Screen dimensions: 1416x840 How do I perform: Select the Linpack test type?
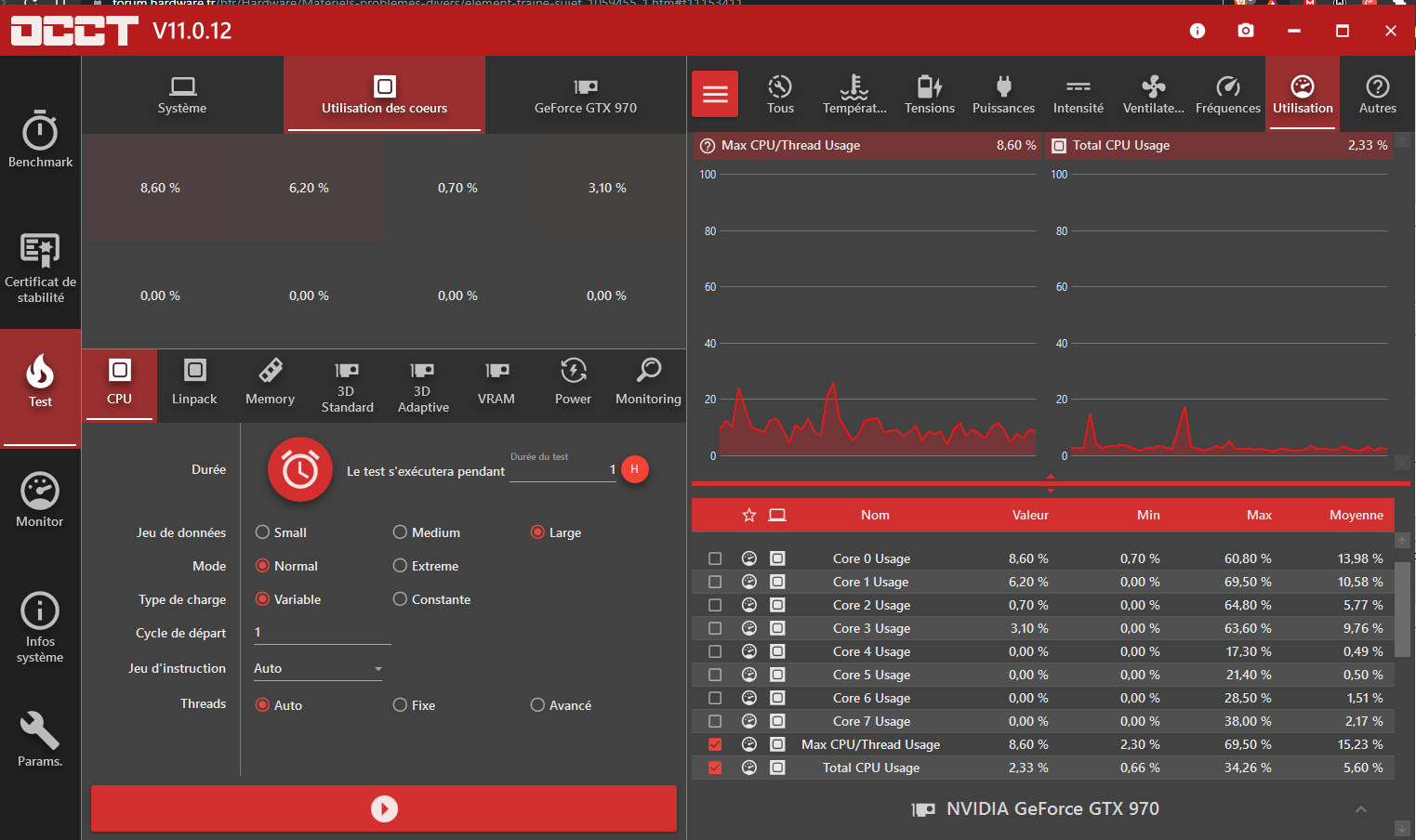coord(194,384)
